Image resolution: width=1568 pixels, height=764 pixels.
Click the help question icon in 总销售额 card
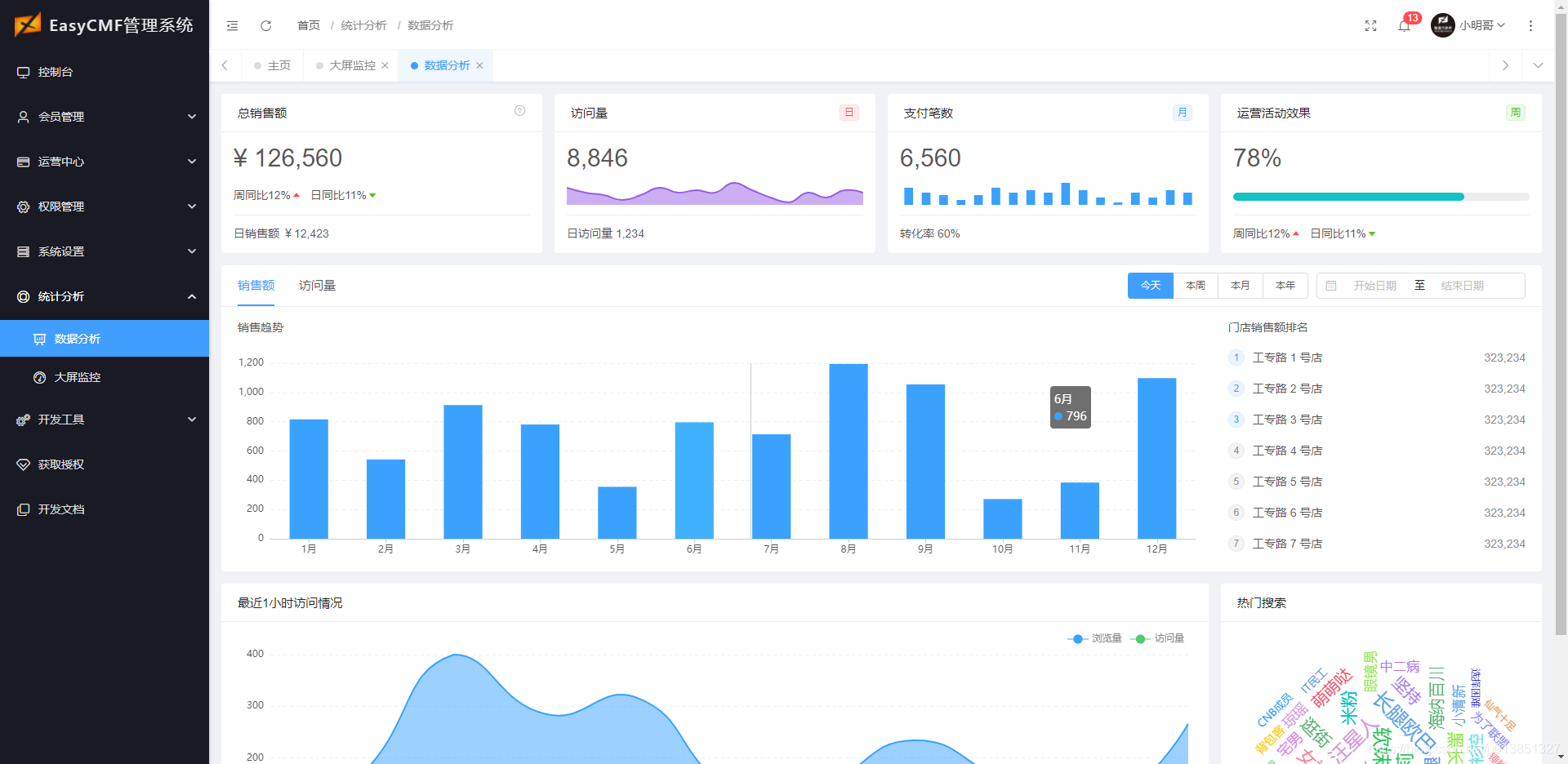(x=519, y=111)
